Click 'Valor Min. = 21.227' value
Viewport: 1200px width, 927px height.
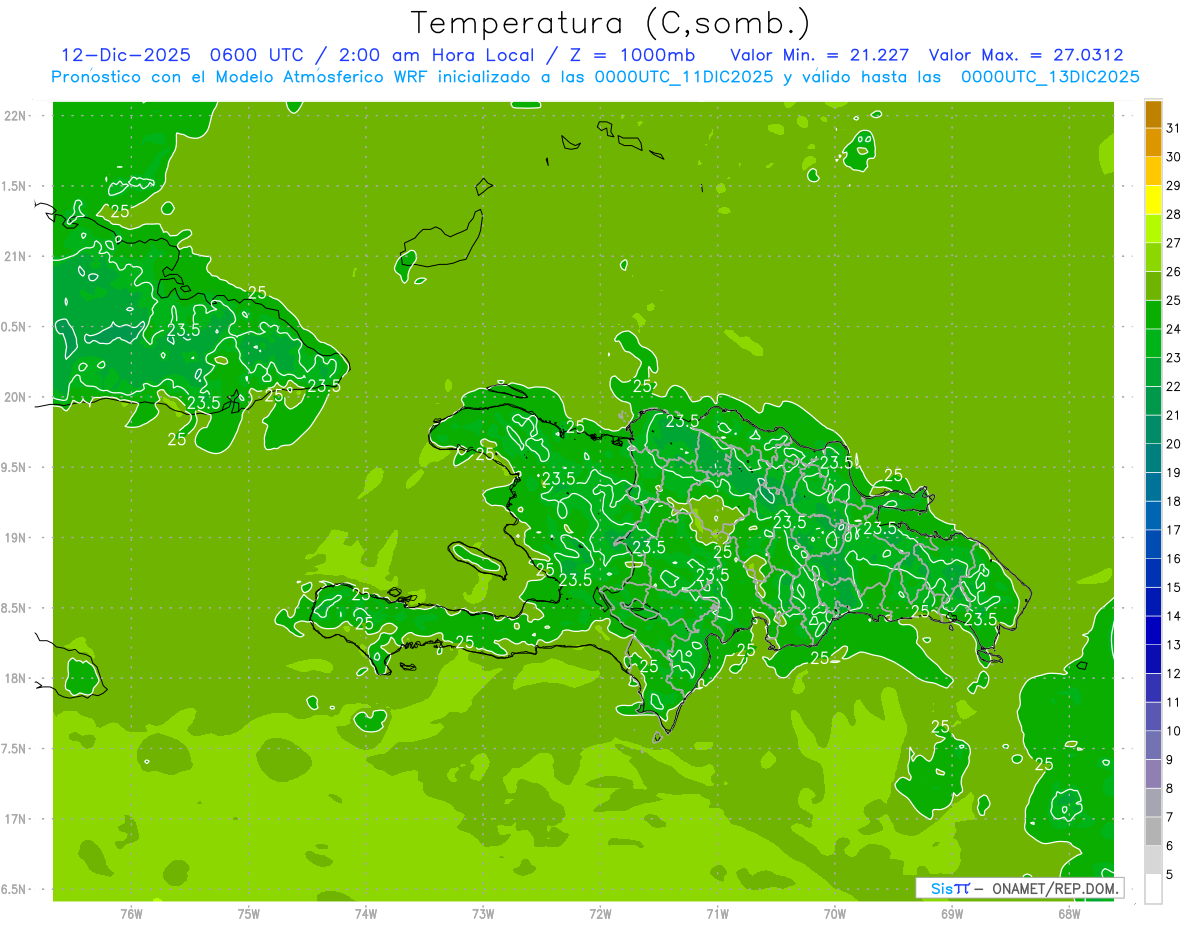pyautogui.click(x=820, y=55)
